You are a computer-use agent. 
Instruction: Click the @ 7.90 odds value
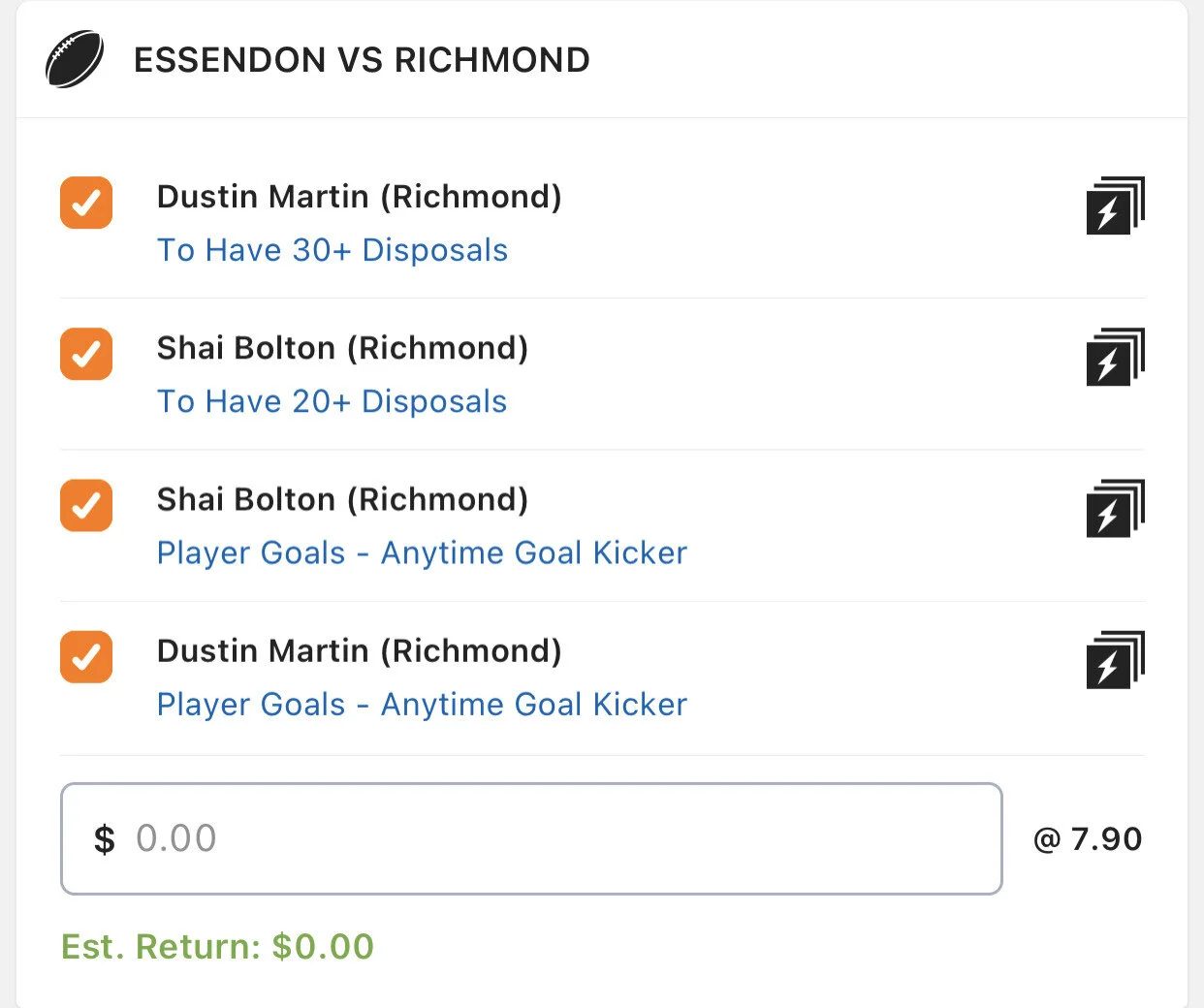pyautogui.click(x=1088, y=838)
